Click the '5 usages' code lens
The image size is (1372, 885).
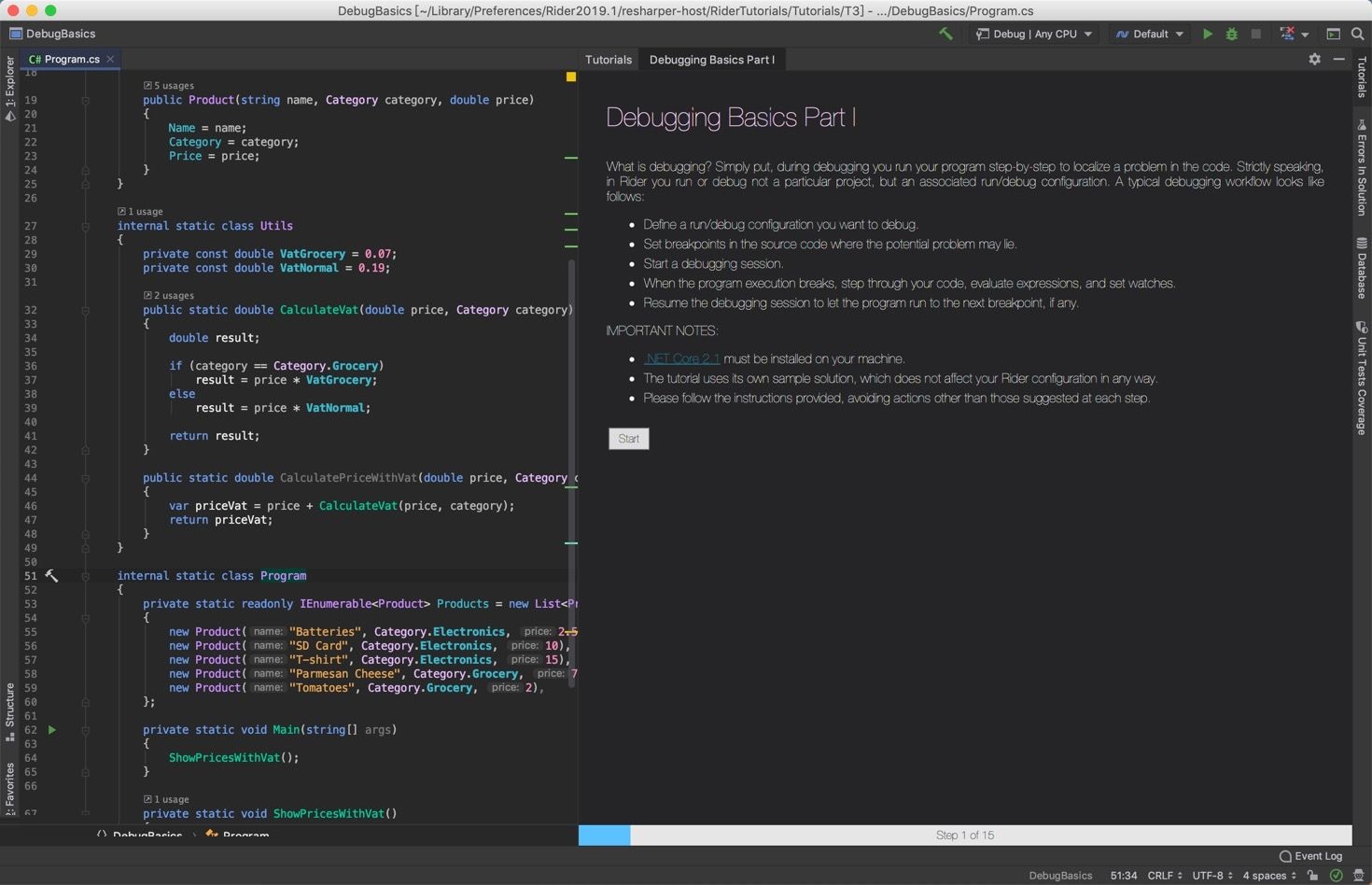(169, 86)
